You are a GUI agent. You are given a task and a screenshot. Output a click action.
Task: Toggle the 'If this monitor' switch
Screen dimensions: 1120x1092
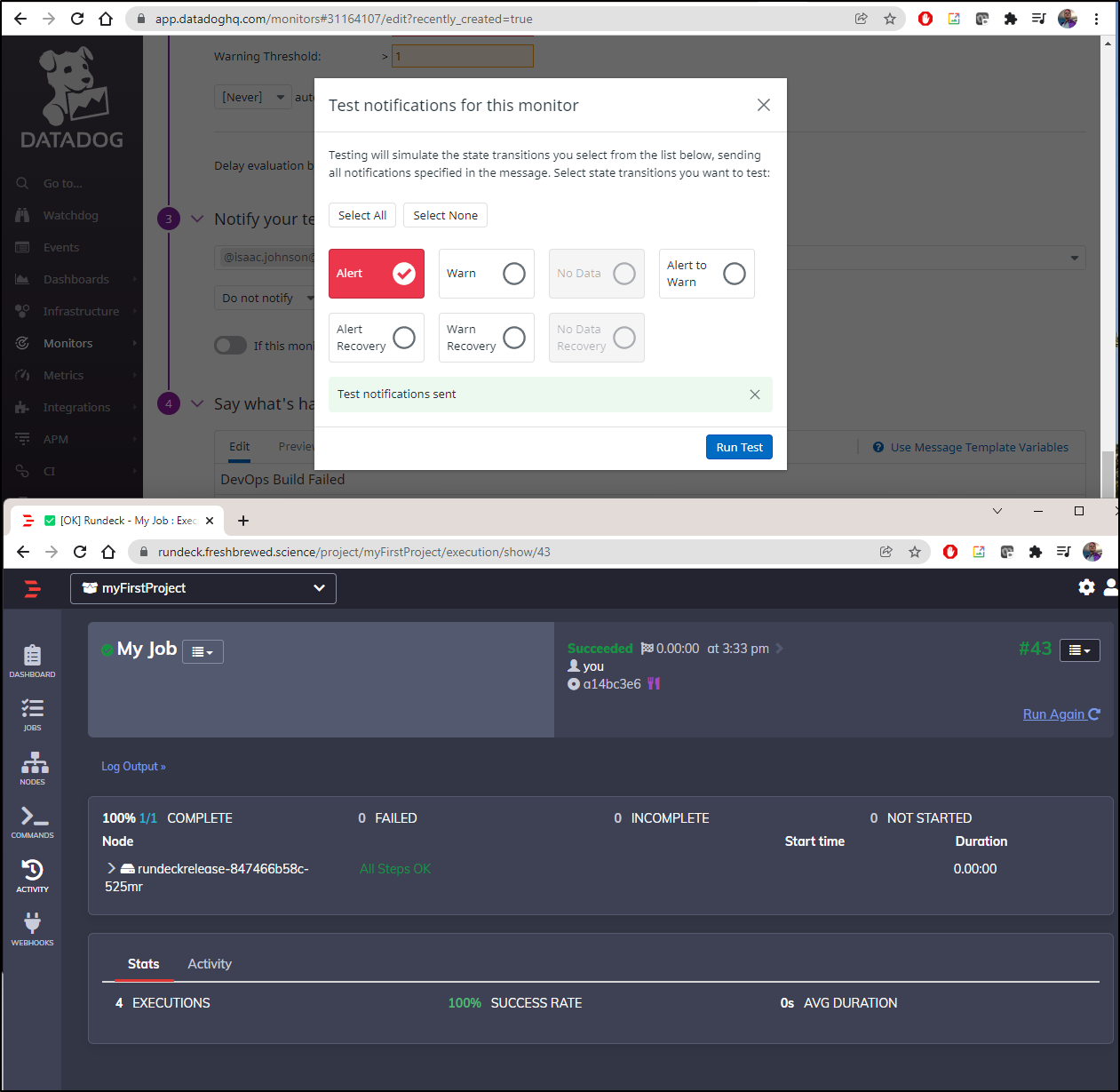(x=230, y=346)
